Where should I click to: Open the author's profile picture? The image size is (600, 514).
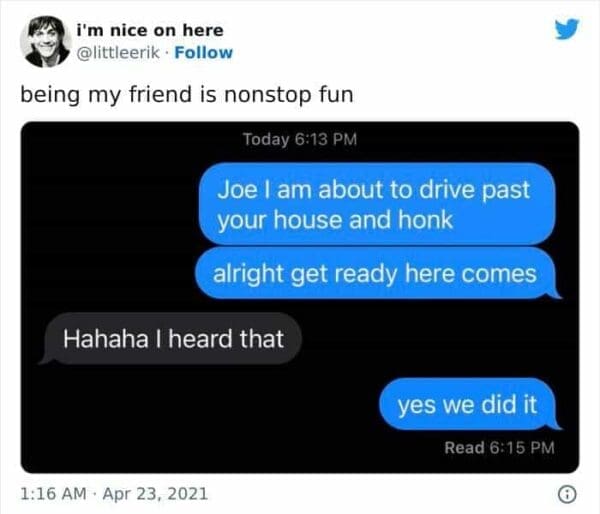click(46, 41)
